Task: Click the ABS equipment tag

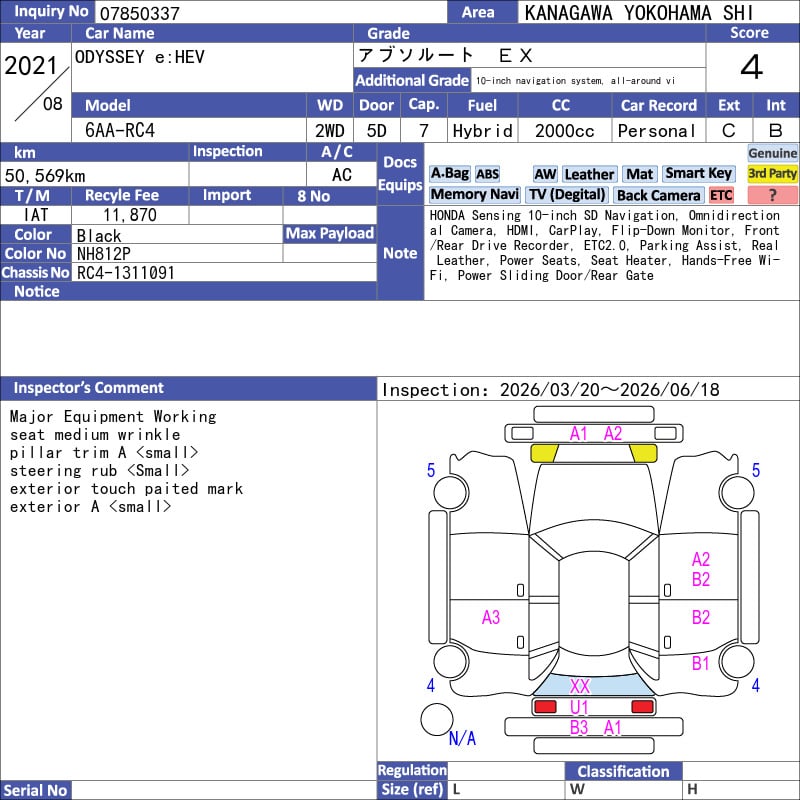Action: 487,174
